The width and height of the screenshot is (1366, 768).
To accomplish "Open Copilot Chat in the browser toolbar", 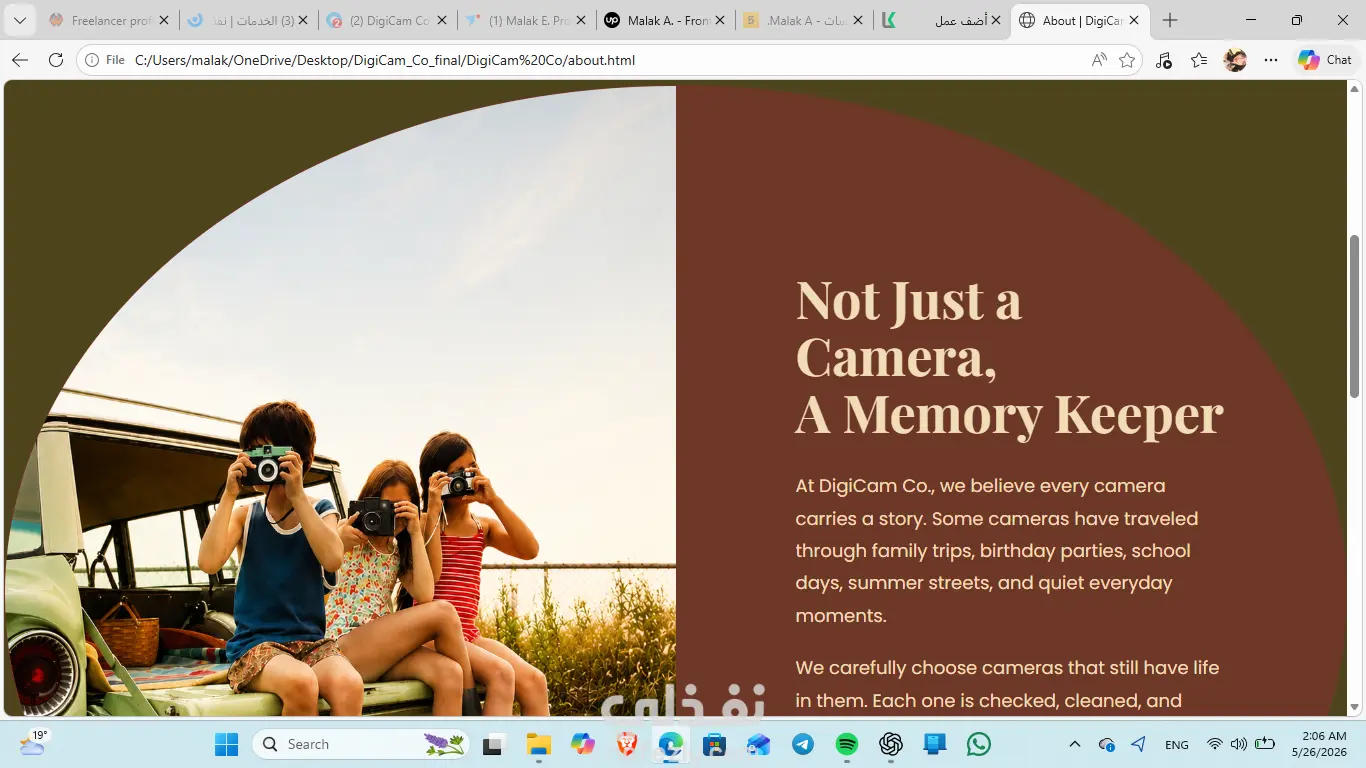I will coord(1325,60).
